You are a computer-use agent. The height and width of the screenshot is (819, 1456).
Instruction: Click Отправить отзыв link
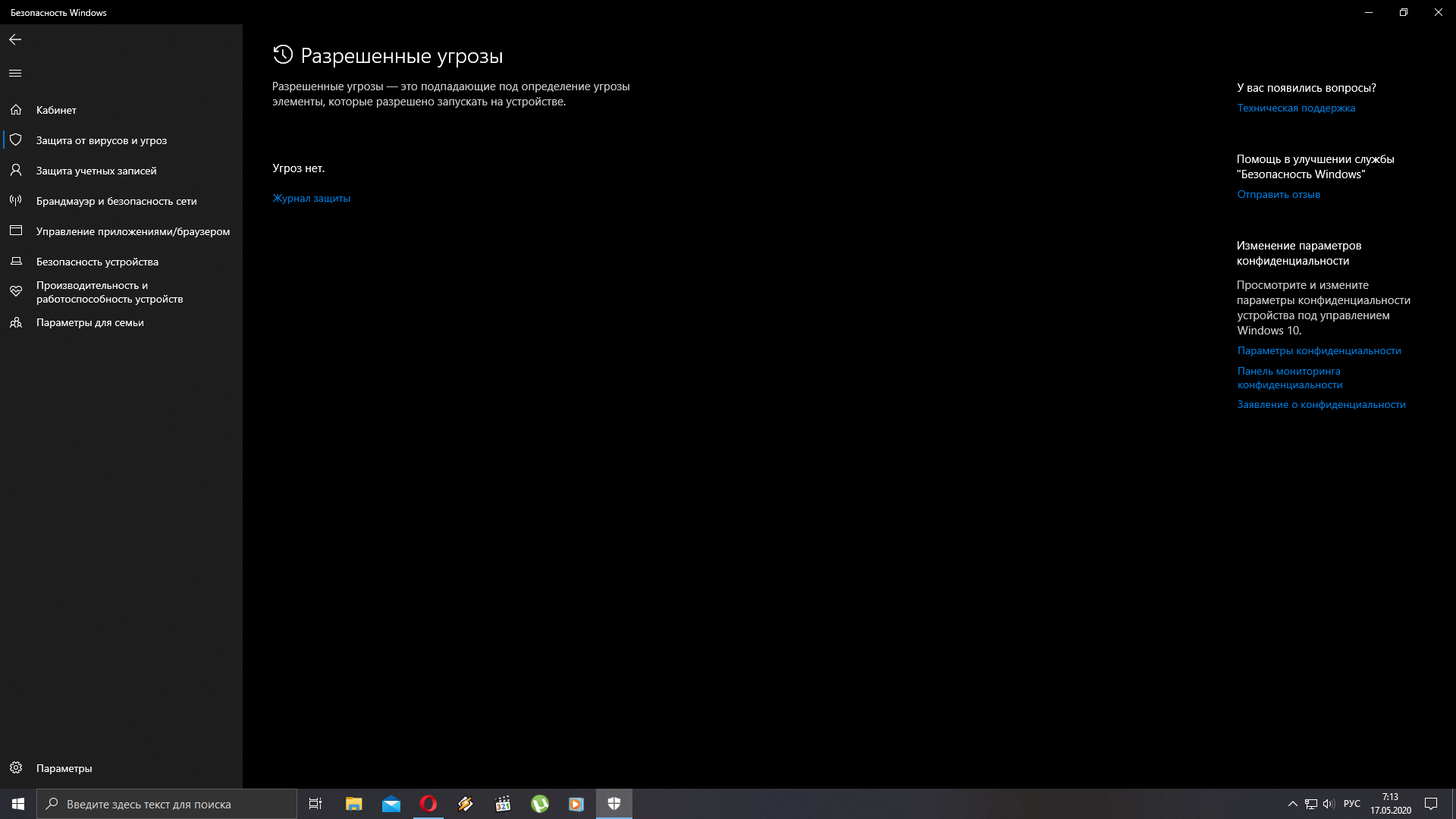click(x=1279, y=194)
